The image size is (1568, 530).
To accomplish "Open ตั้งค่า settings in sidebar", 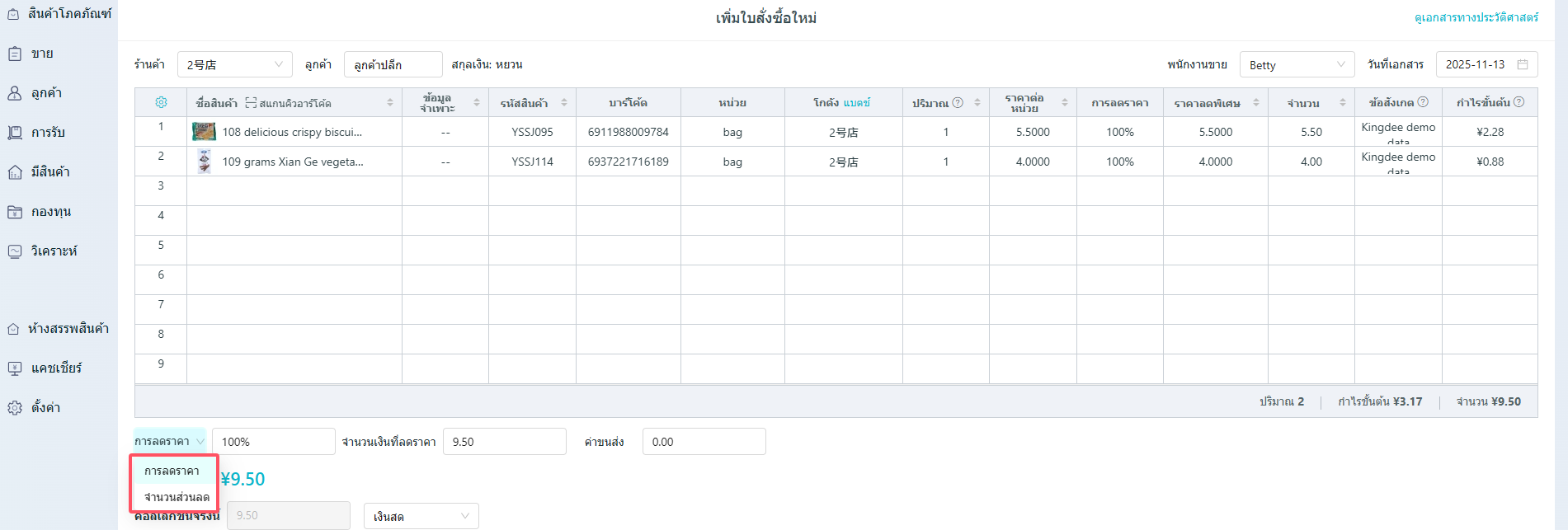I will 45,408.
